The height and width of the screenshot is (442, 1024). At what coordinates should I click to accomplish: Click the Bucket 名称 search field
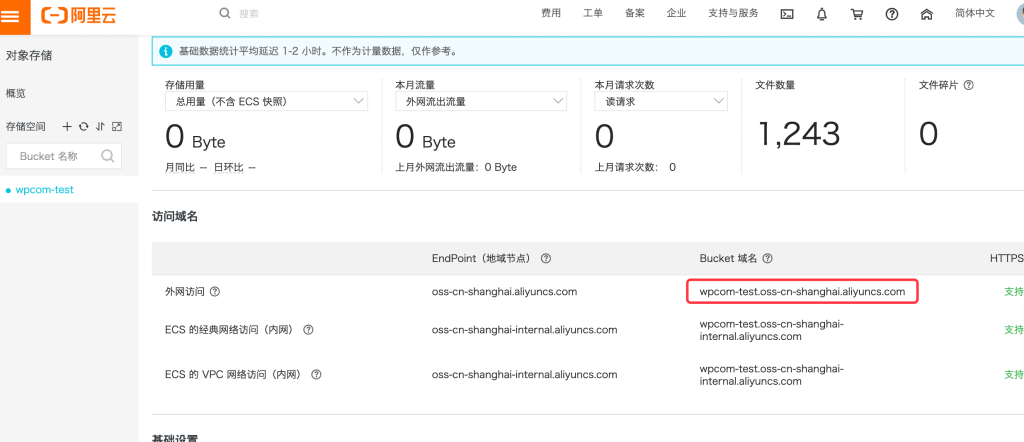pyautogui.click(x=55, y=156)
